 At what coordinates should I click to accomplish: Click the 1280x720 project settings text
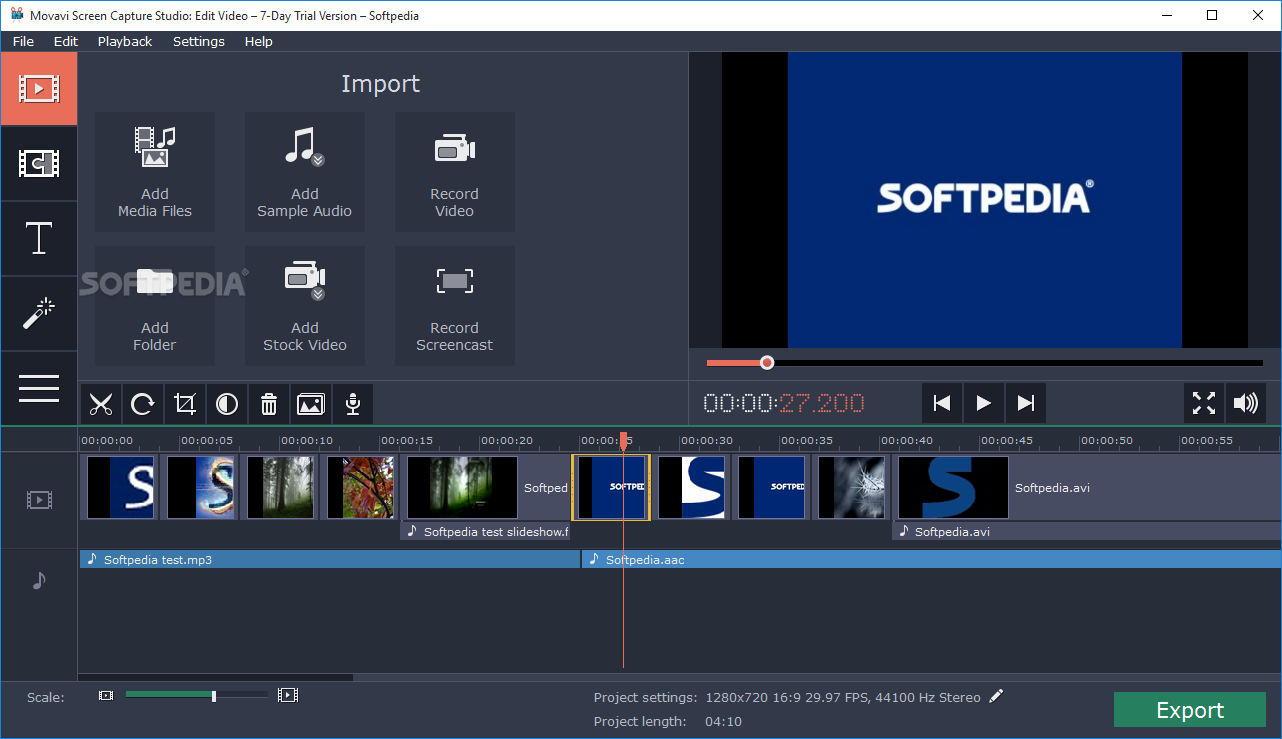click(x=843, y=697)
